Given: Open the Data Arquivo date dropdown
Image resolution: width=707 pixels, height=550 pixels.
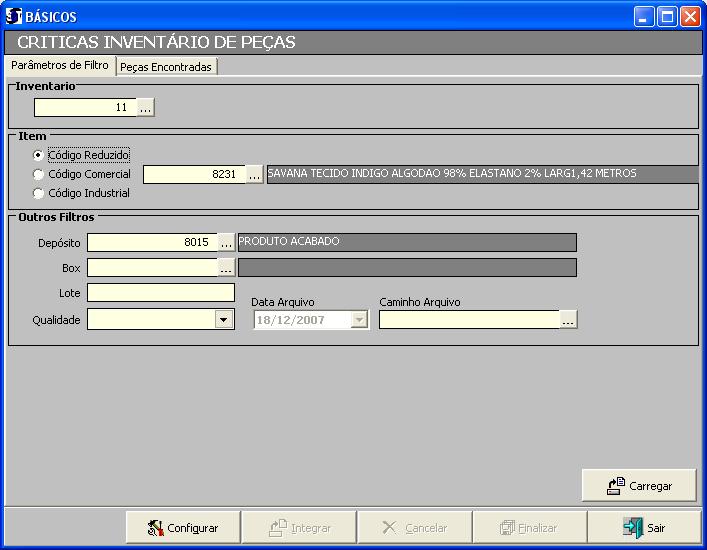Looking at the screenshot, I should click(x=359, y=319).
